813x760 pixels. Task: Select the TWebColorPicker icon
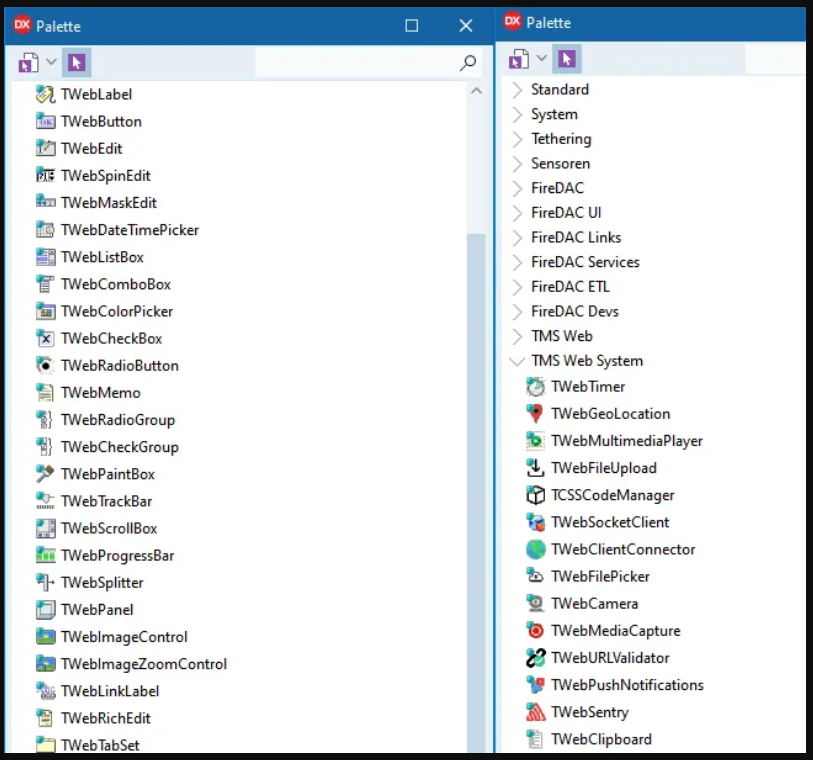(x=45, y=311)
